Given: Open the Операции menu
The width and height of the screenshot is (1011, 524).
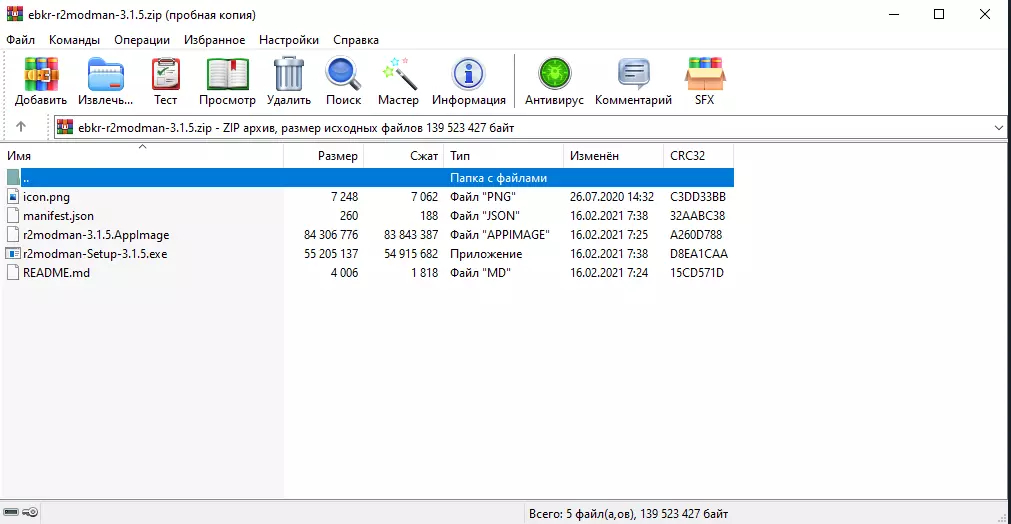Looking at the screenshot, I should click(142, 40).
